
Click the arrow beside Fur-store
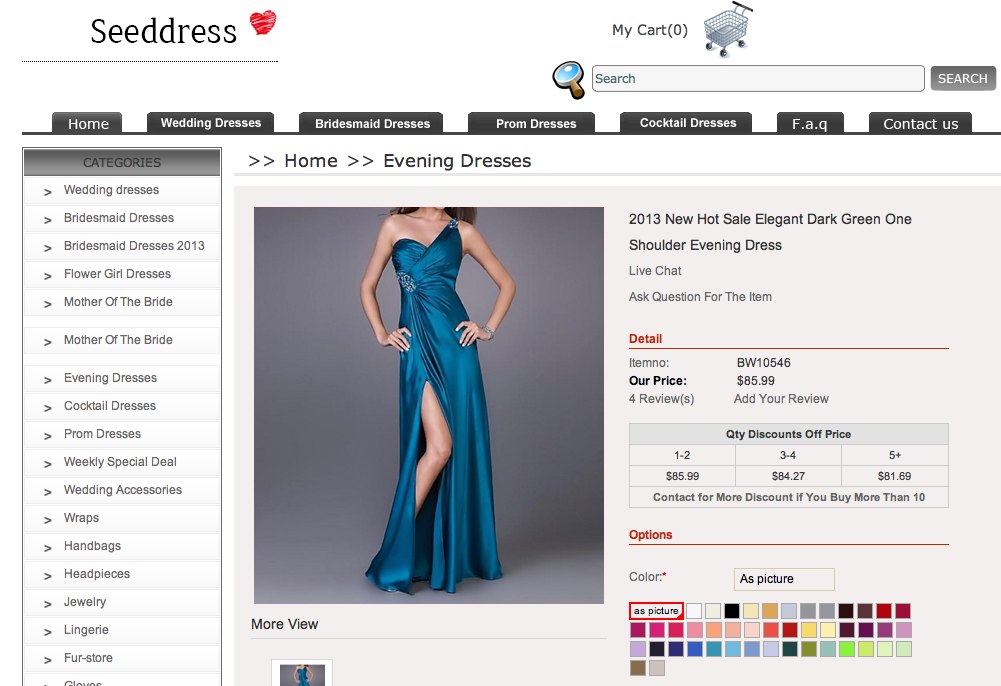click(x=47, y=660)
